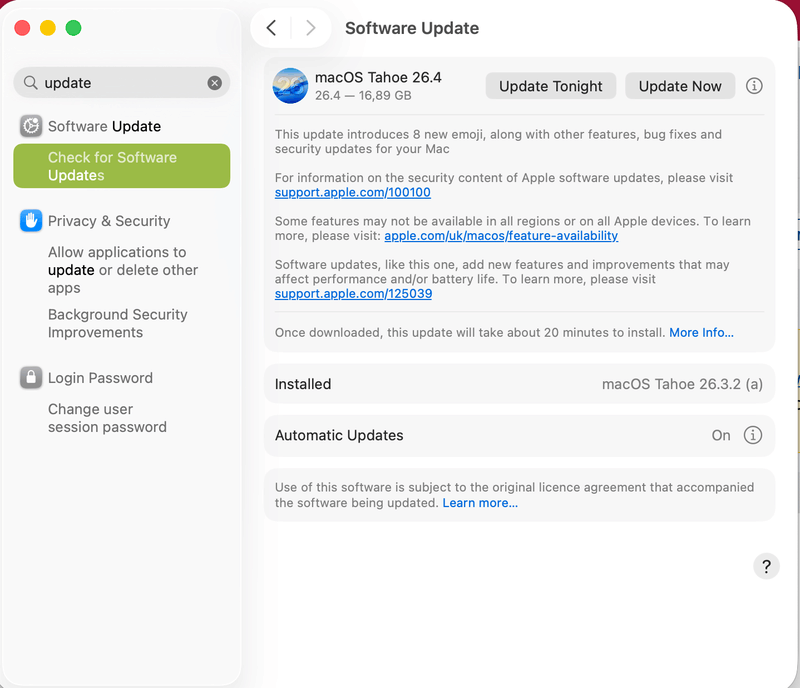Screen dimensions: 800x688
Task: Open the help question mark button
Action: [765, 567]
